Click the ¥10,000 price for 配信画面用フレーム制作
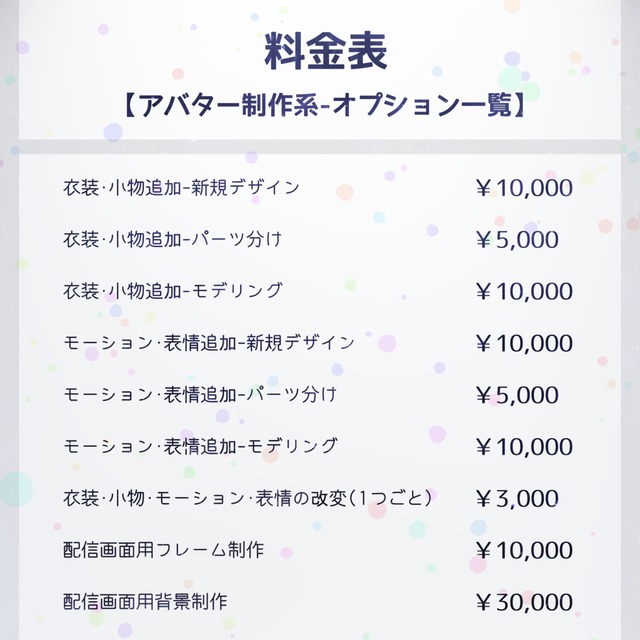The width and height of the screenshot is (640, 640). [524, 550]
